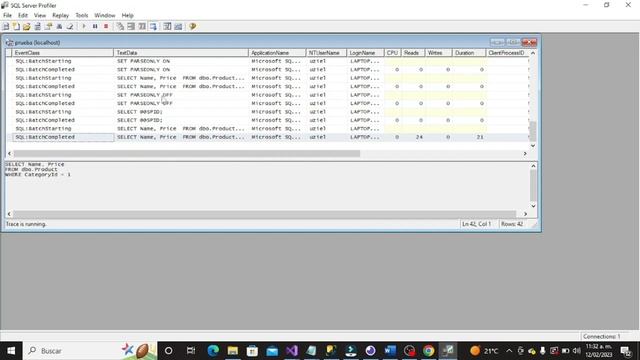Open Database Engine Tuning Advisor toolbar icon
Image resolution: width=640 pixels, height=360 pixels.
point(167,27)
